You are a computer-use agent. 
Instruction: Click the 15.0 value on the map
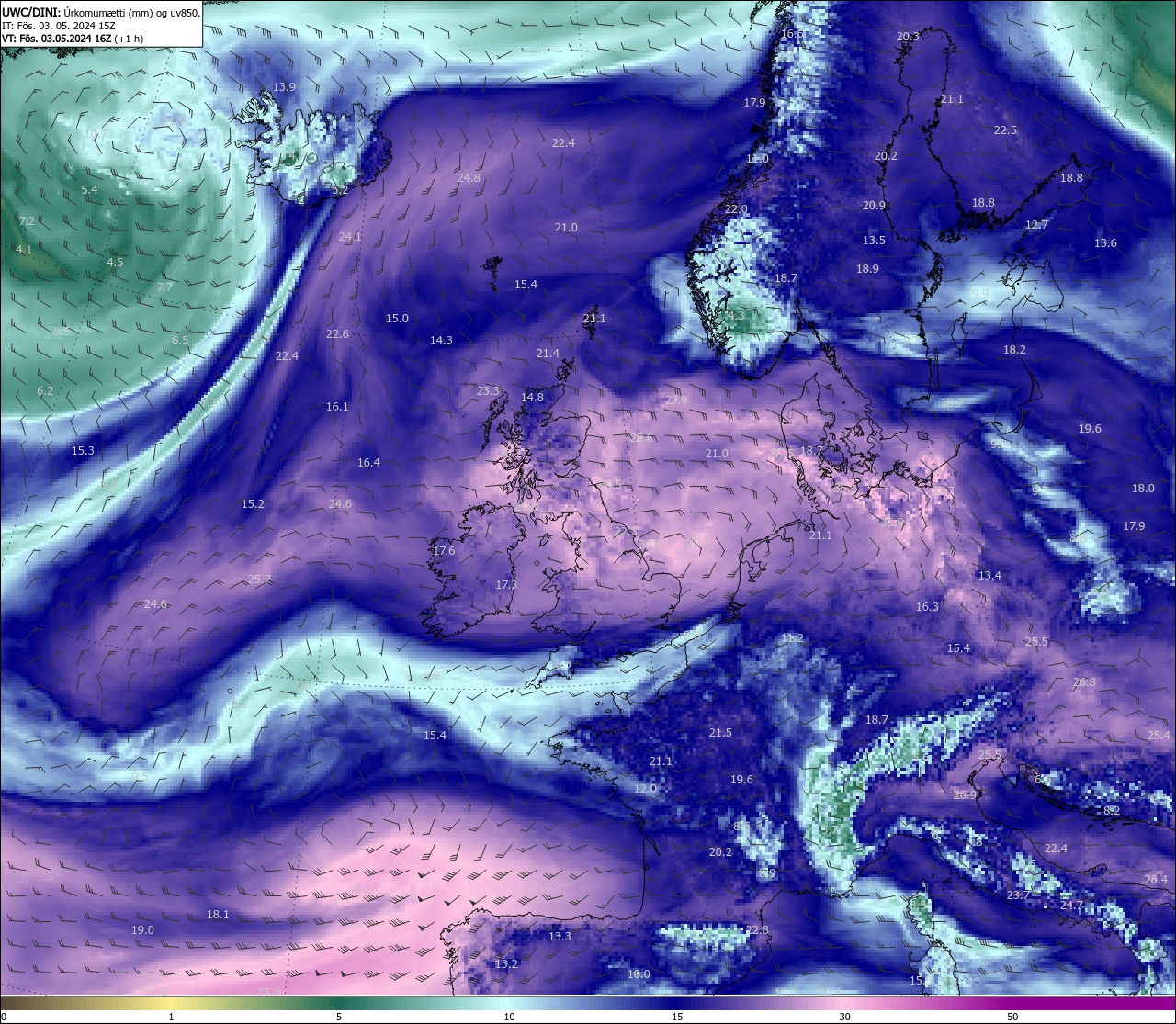[x=397, y=319]
